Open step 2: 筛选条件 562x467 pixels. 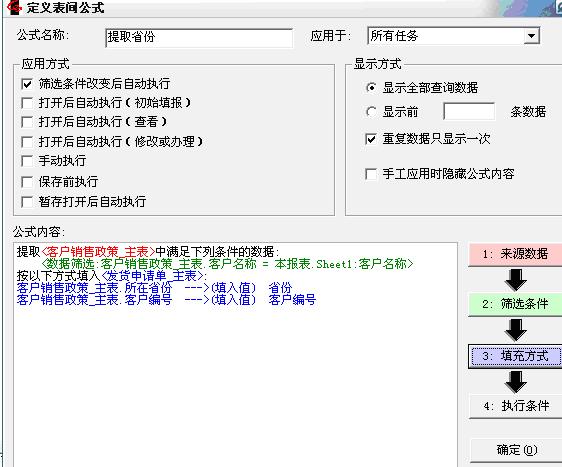pos(515,305)
